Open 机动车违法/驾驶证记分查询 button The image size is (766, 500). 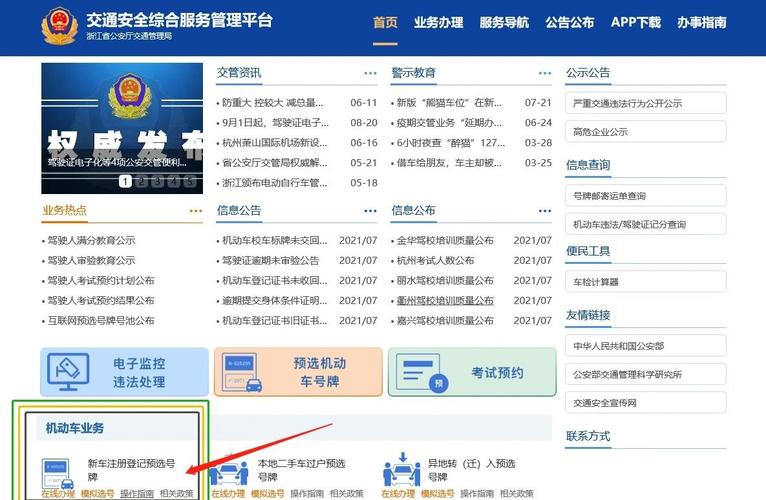pyautogui.click(x=645, y=224)
